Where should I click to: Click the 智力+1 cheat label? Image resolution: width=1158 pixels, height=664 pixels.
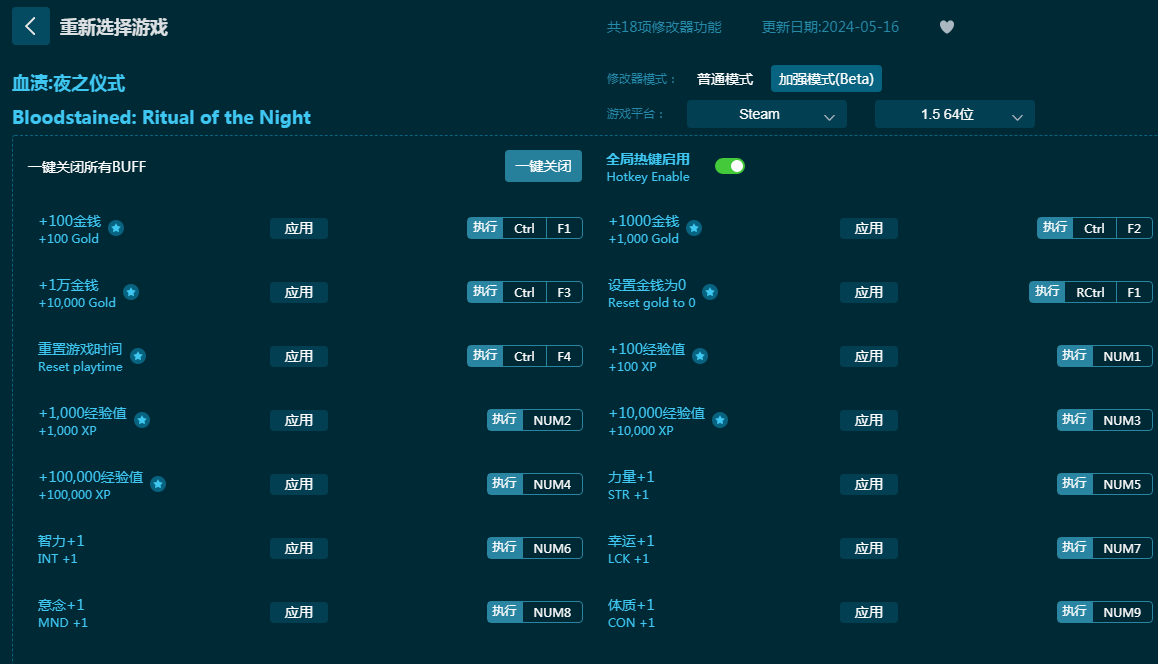click(61, 541)
